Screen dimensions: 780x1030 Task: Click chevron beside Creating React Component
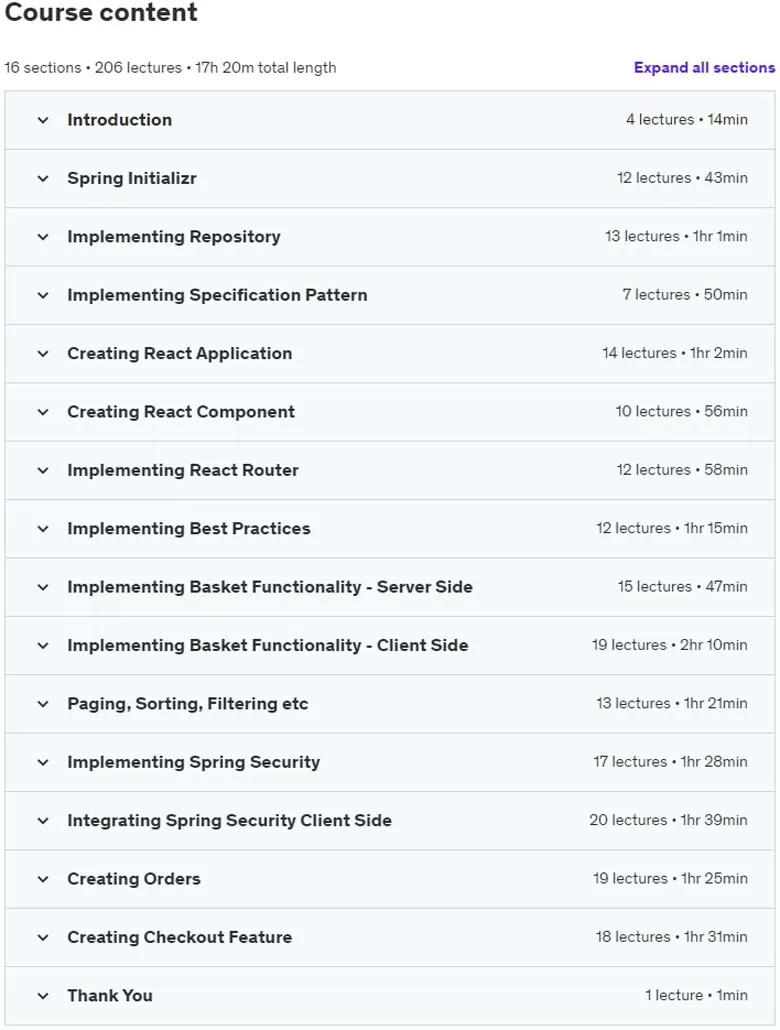(x=43, y=413)
